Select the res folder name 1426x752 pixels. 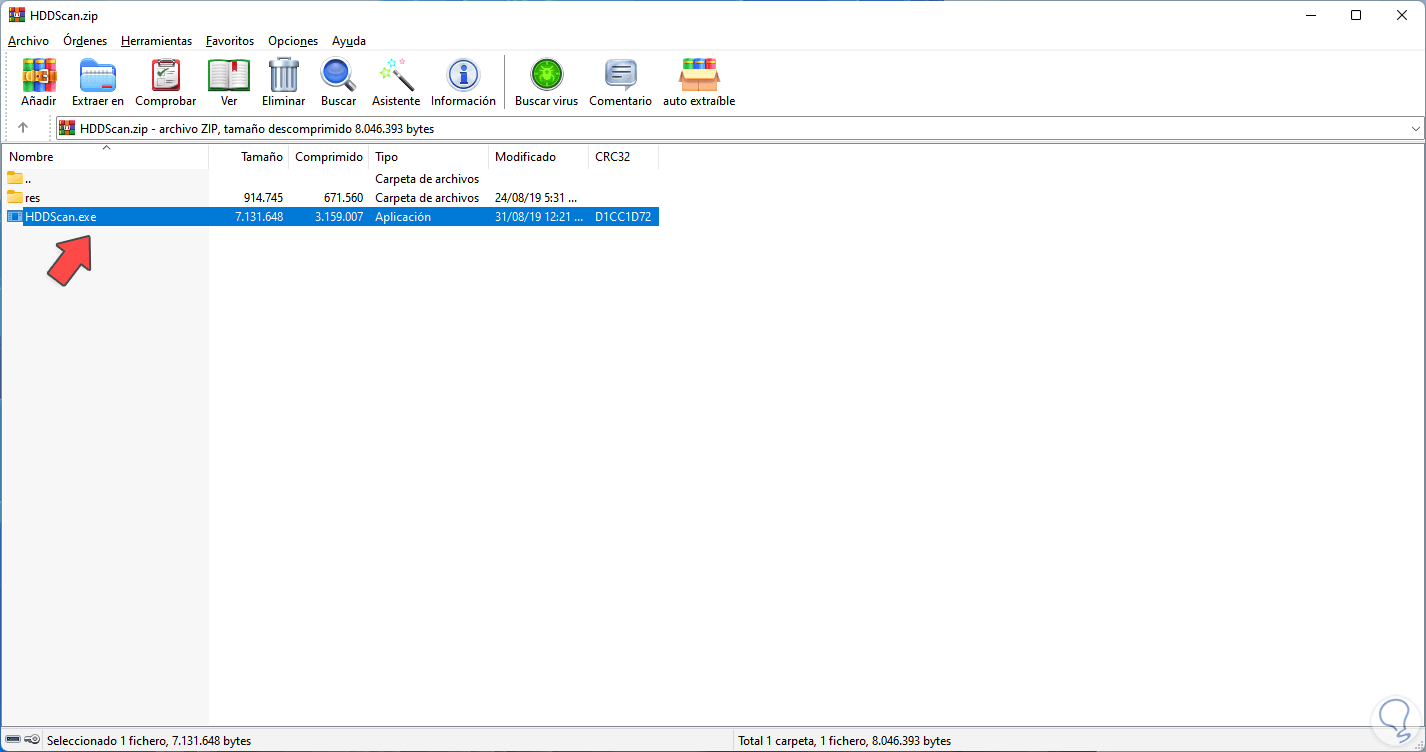pos(33,198)
